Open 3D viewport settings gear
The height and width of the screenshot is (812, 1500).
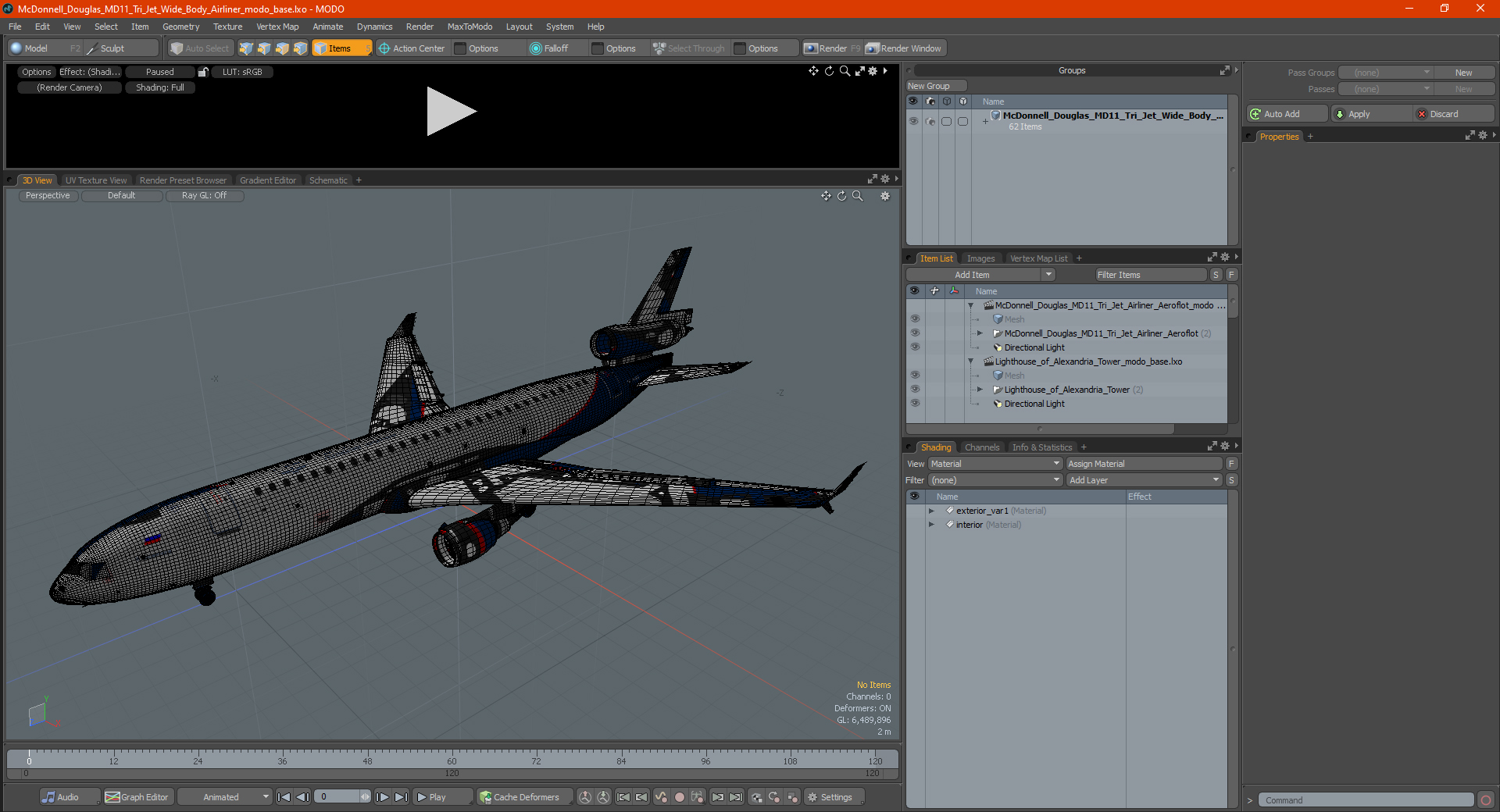tap(885, 196)
